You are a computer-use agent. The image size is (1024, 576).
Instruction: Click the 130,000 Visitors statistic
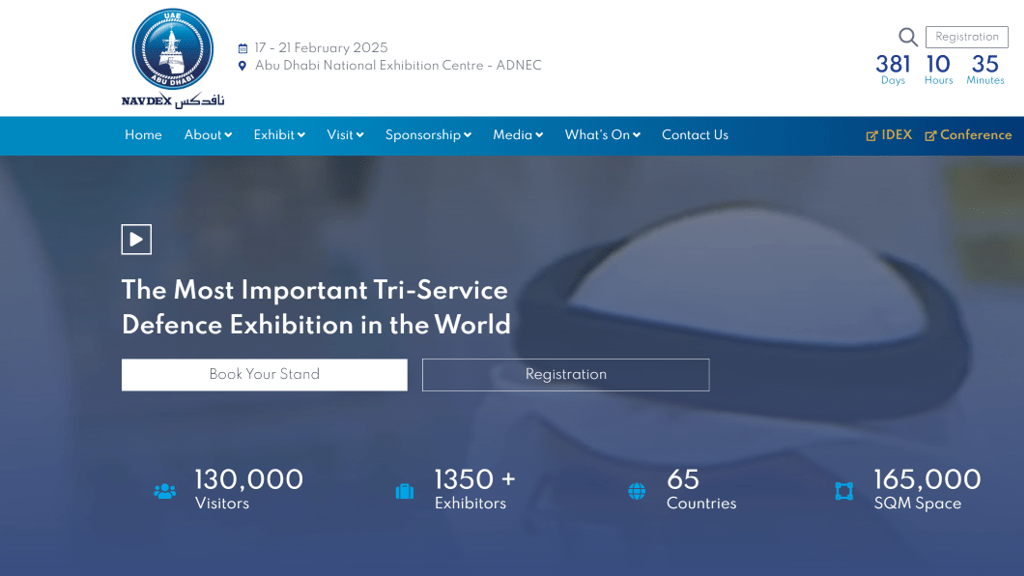coord(248,489)
